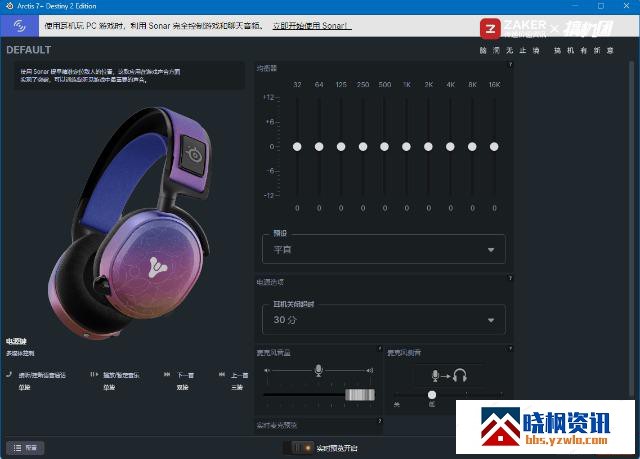Image resolution: width=640 pixels, height=459 pixels.
Task: Click the high-volume speaker icon of mic volume
Action: (x=369, y=370)
